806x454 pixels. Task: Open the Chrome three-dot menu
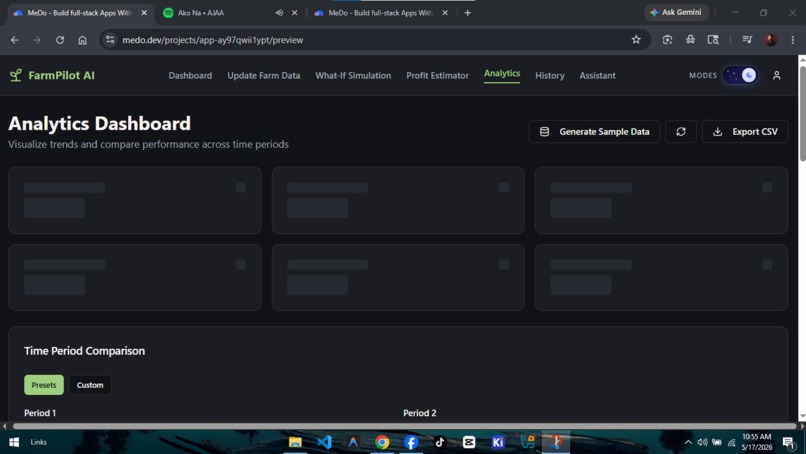(793, 40)
